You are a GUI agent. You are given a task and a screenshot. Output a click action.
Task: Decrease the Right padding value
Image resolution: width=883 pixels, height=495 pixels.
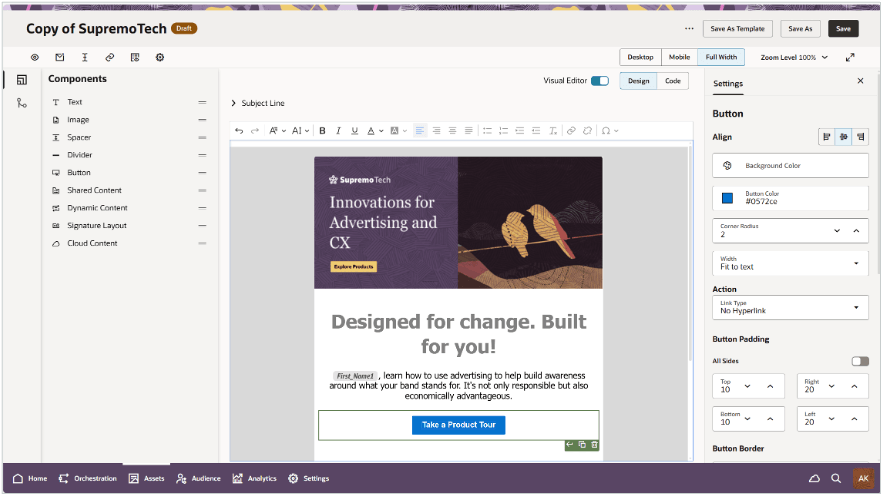831,386
